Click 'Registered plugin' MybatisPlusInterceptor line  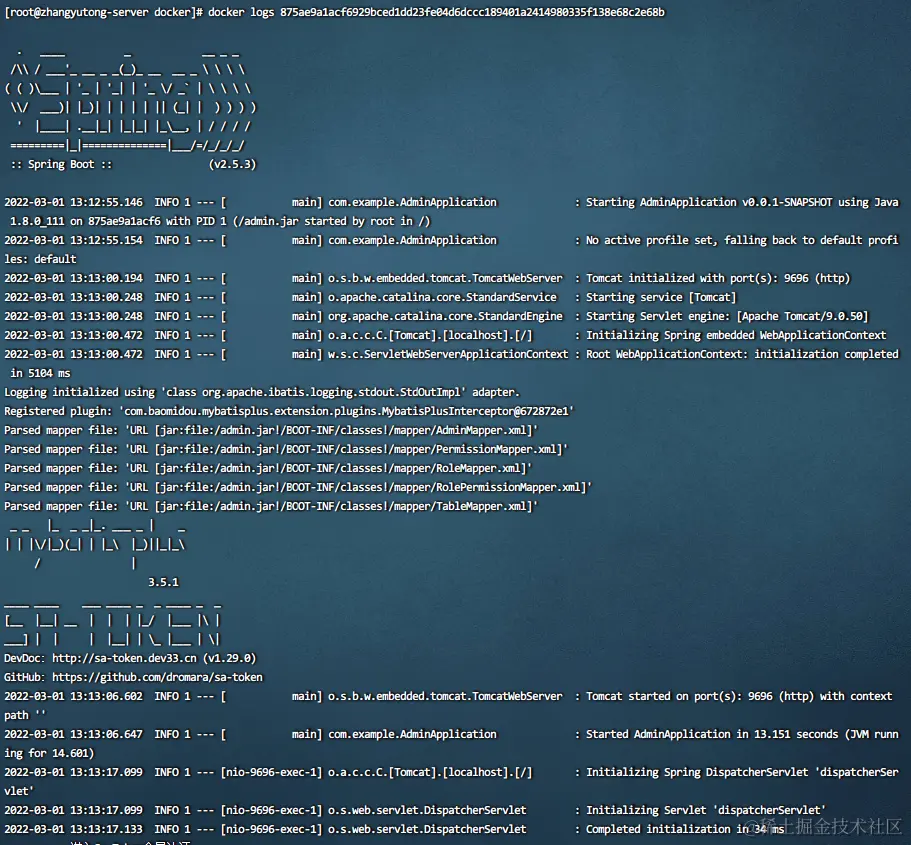pyautogui.click(x=289, y=411)
